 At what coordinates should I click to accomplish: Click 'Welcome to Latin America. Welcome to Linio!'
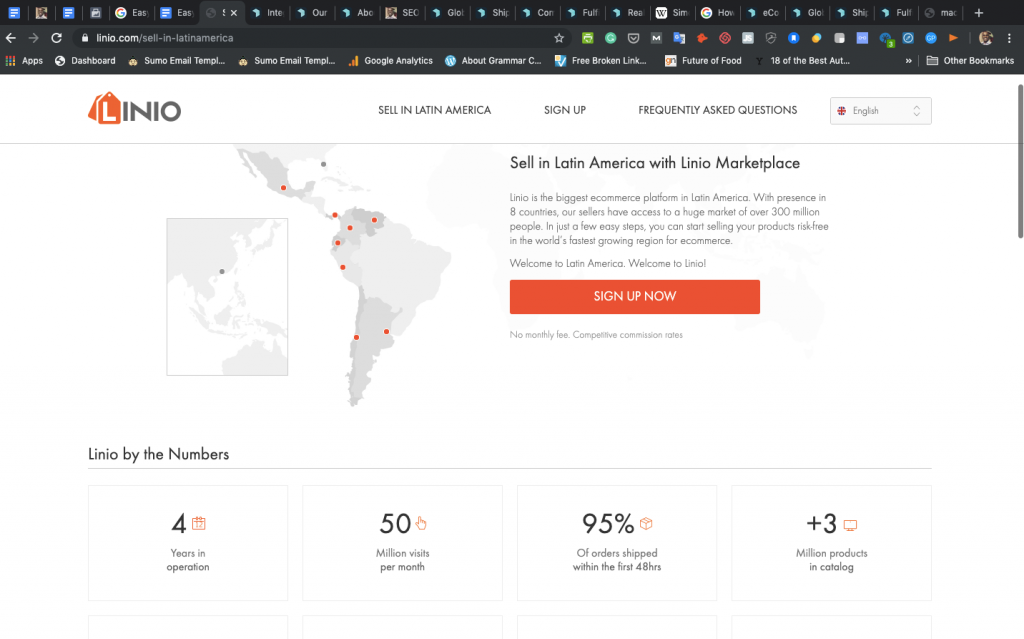(x=608, y=263)
